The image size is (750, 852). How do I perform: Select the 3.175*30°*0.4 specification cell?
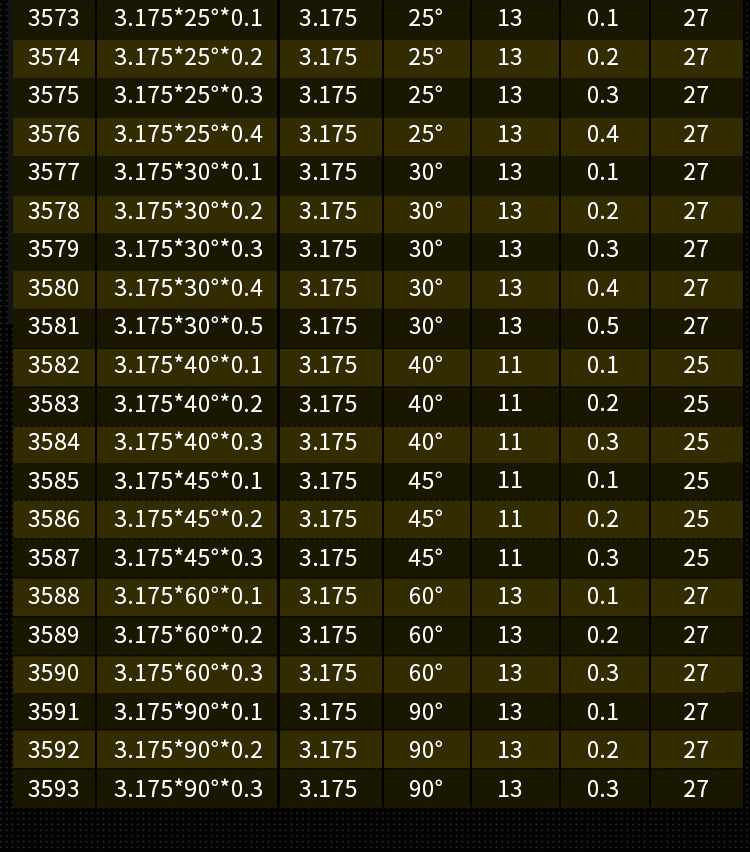pos(188,288)
